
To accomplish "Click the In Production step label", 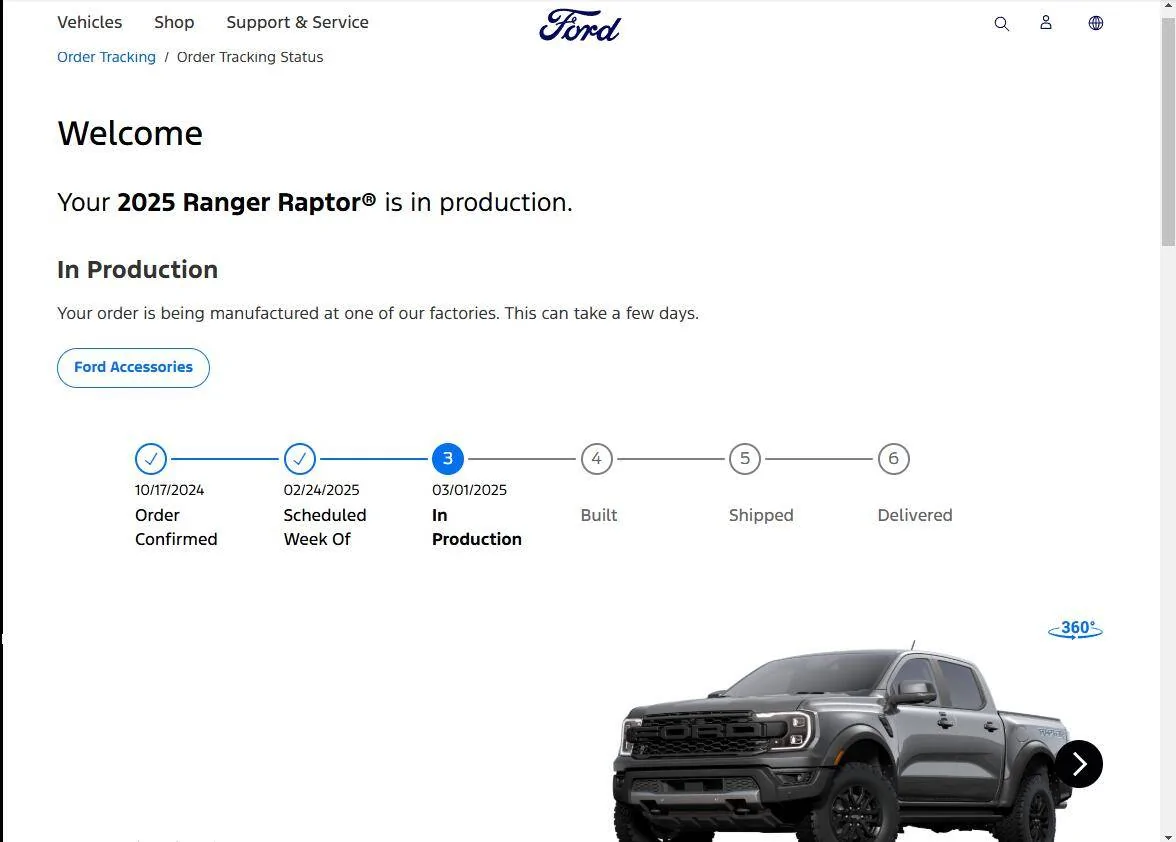I will [477, 527].
